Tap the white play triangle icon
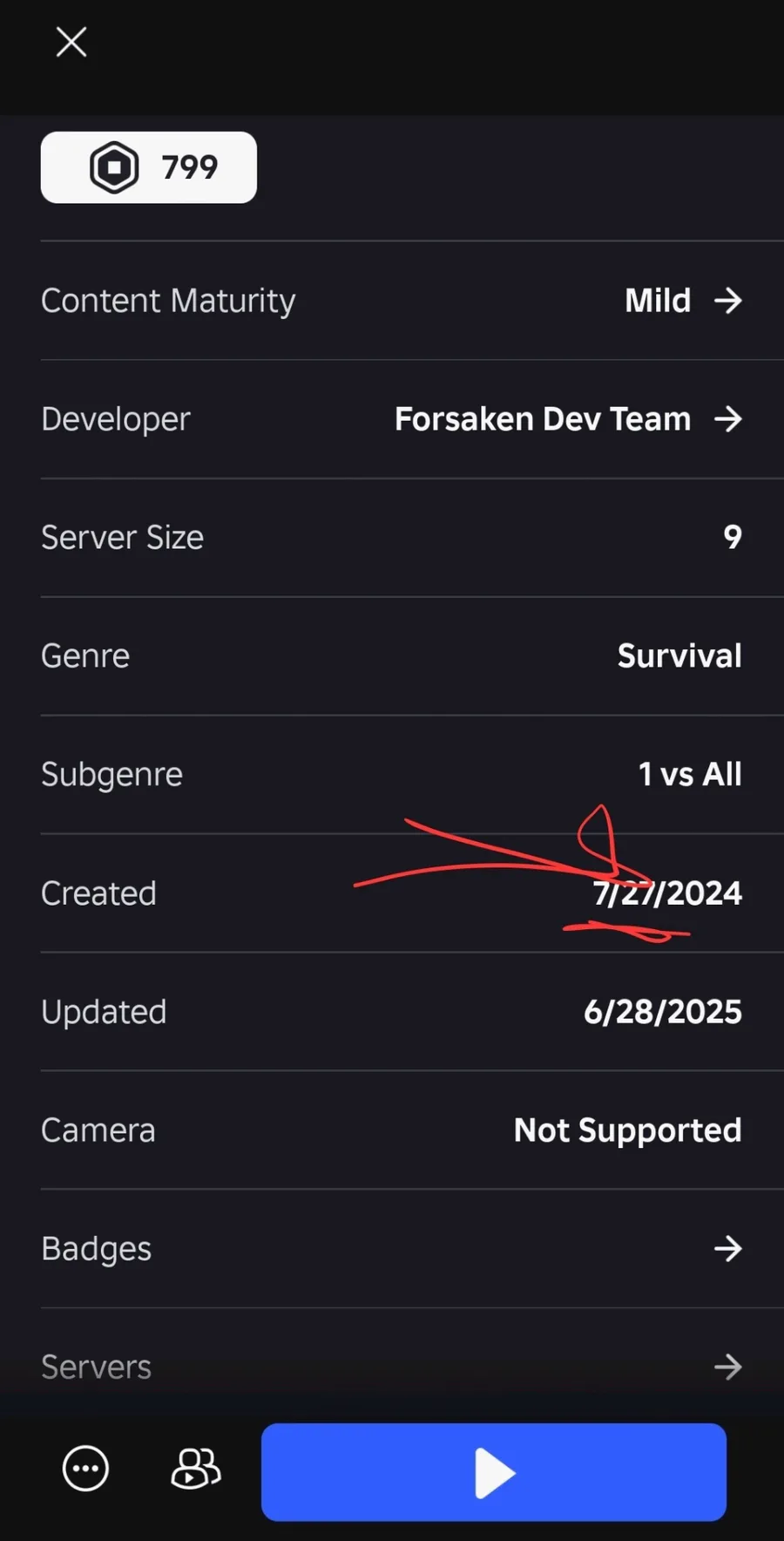The image size is (784, 1541). coord(495,1473)
